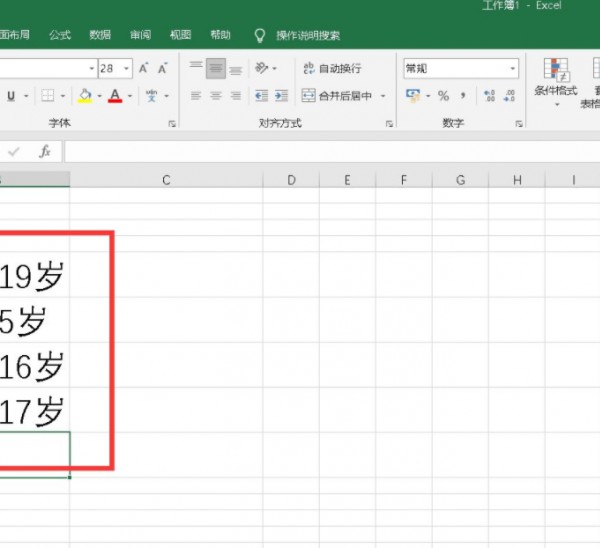This screenshot has width=600, height=548.
Task: Open the 公式 ribbon tab
Action: tap(60, 35)
